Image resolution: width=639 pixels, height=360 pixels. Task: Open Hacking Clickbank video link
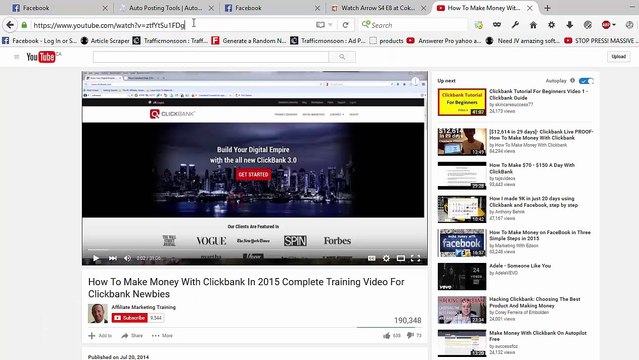coord(535,302)
